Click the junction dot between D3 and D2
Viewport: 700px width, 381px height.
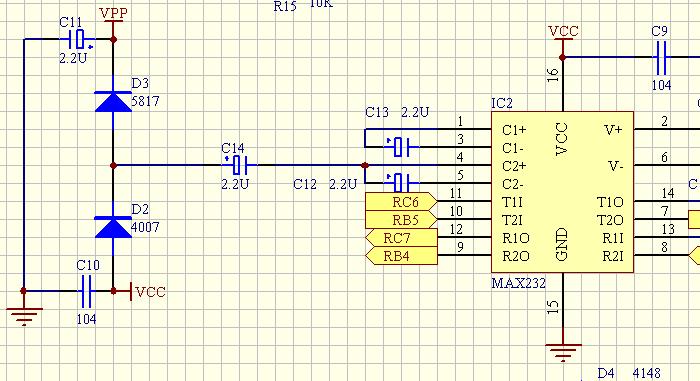coord(113,165)
